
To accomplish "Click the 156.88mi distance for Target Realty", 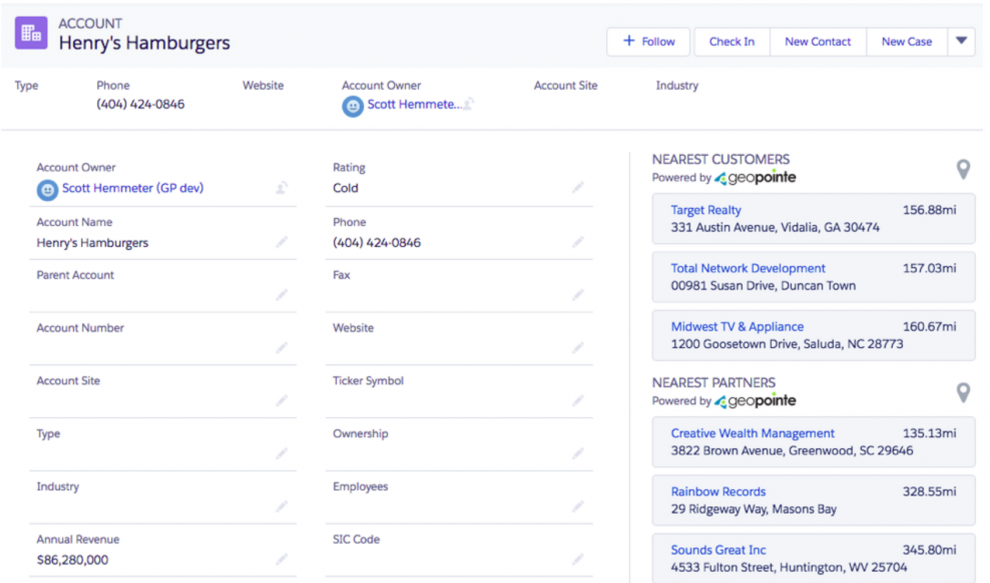I will (x=929, y=210).
